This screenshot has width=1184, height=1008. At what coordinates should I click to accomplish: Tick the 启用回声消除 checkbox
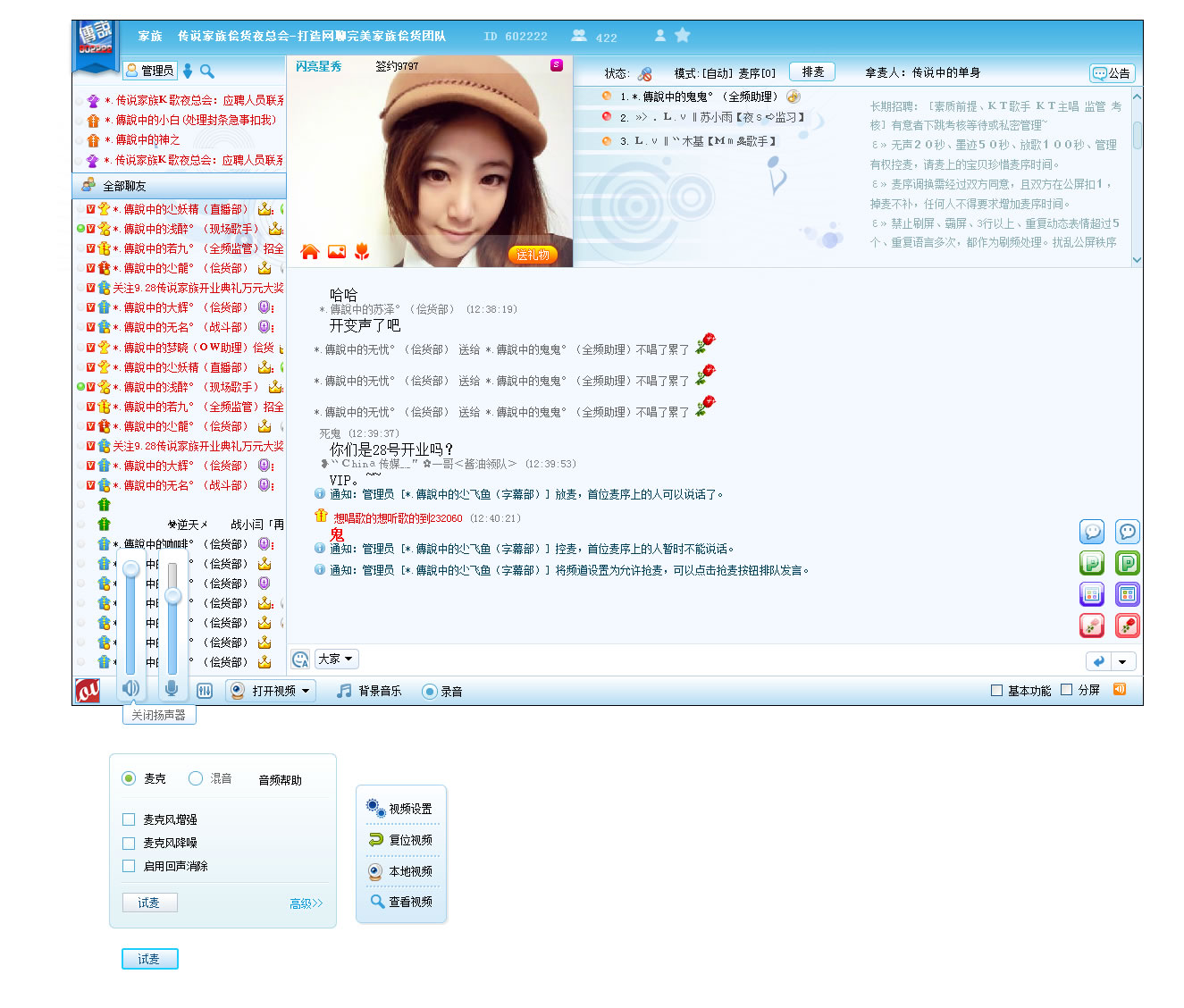click(129, 866)
